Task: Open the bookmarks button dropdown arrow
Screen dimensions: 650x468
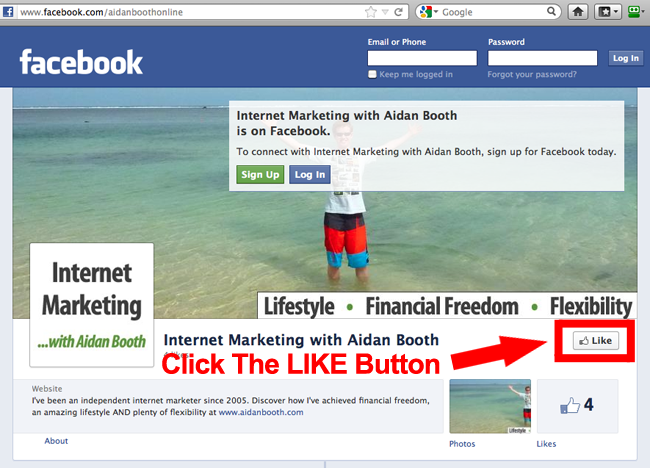Action: [616, 12]
